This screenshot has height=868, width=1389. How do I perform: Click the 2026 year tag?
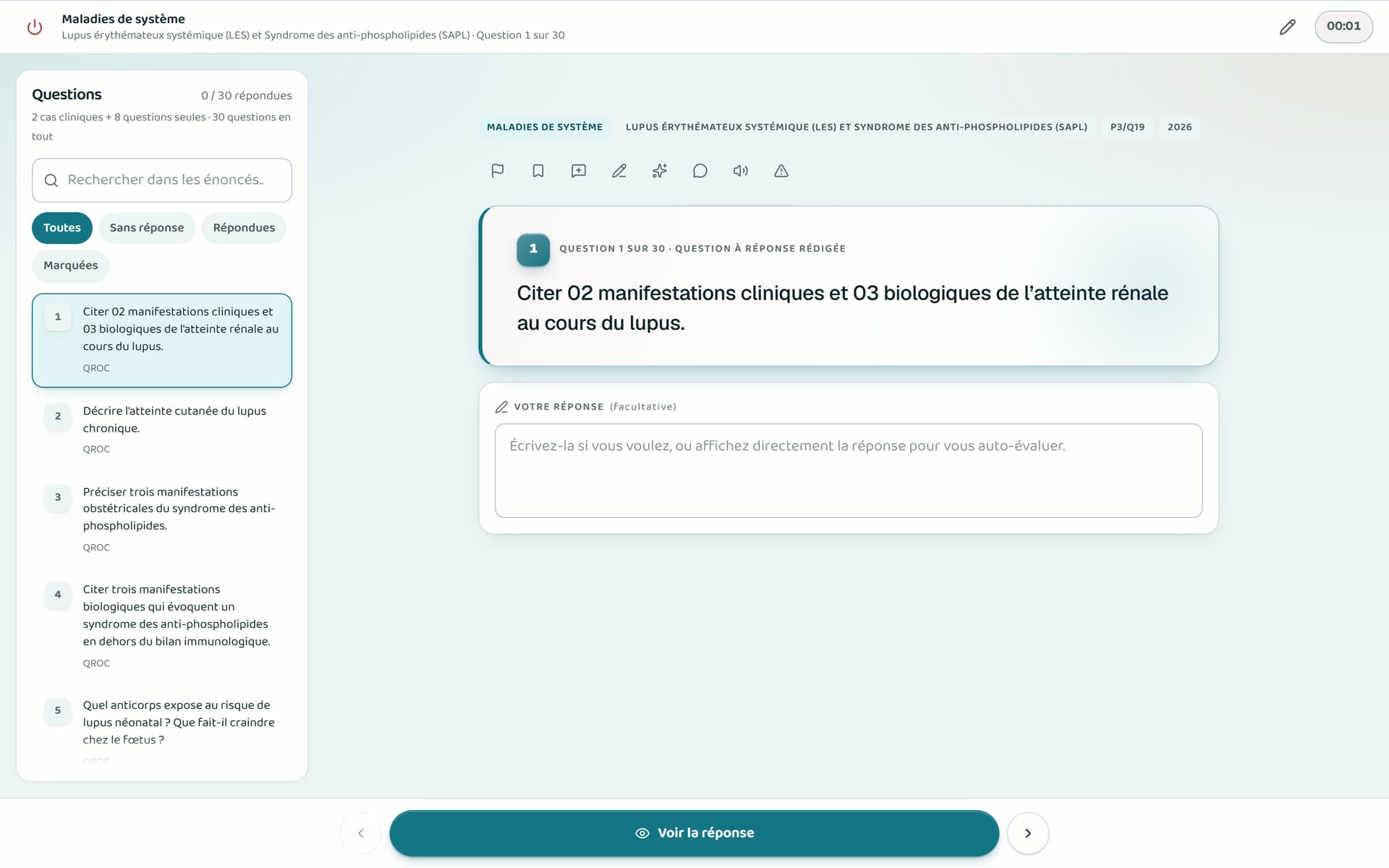click(x=1180, y=127)
